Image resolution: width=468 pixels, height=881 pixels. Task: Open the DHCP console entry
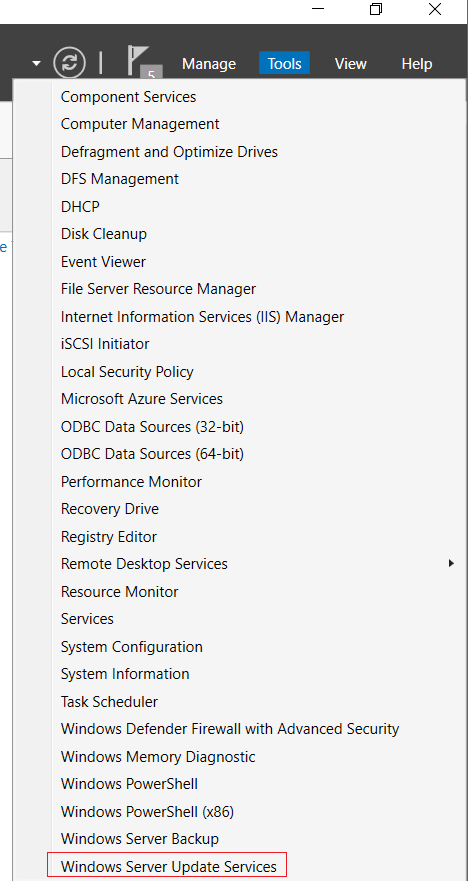[80, 207]
